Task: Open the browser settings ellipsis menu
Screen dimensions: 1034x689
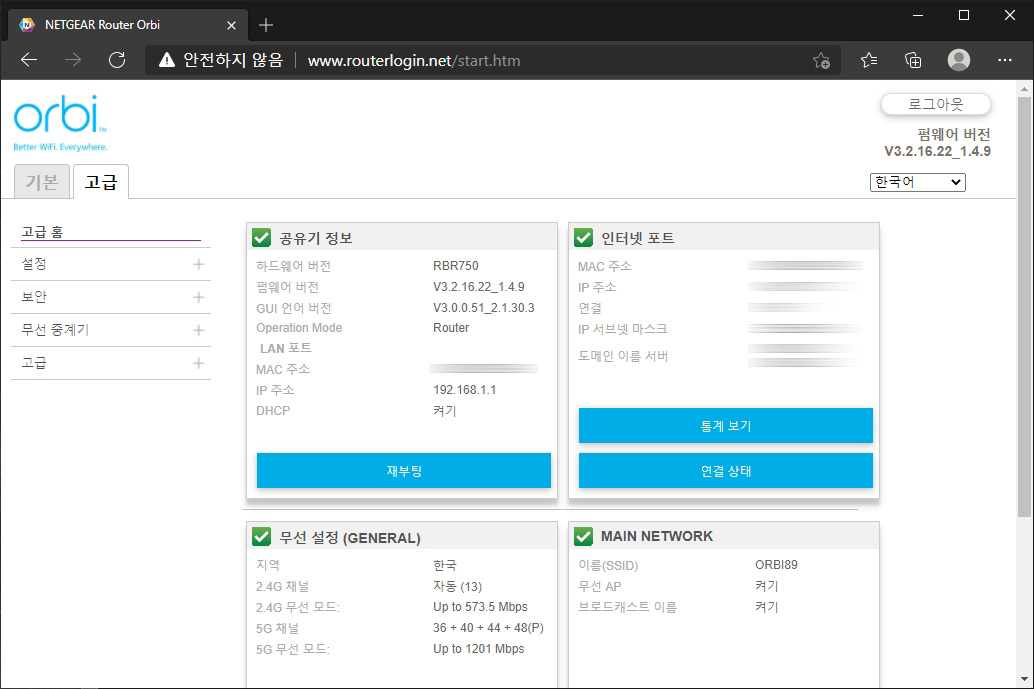Action: tap(1005, 60)
